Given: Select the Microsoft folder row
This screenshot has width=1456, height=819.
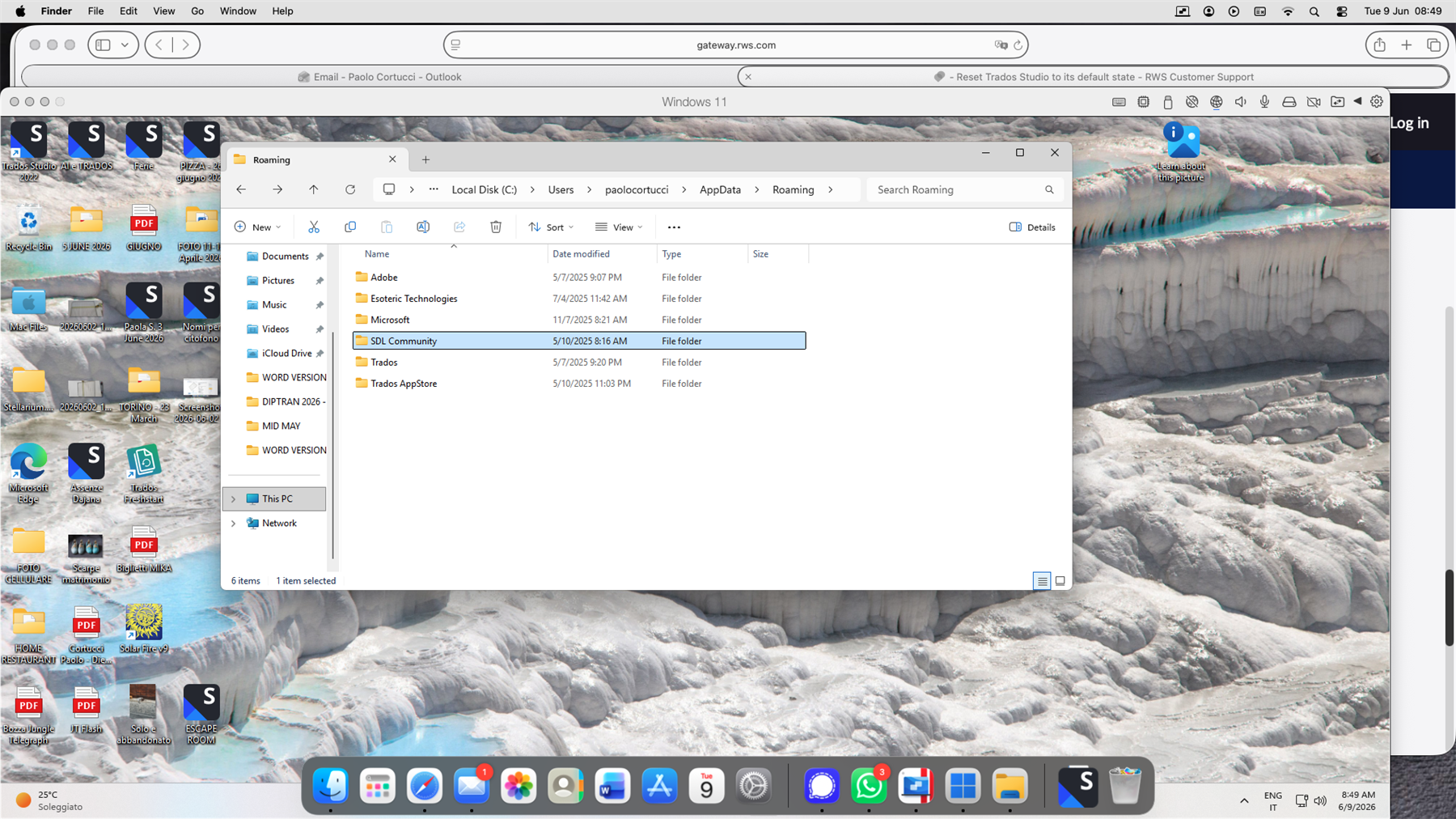Looking at the screenshot, I should [579, 320].
